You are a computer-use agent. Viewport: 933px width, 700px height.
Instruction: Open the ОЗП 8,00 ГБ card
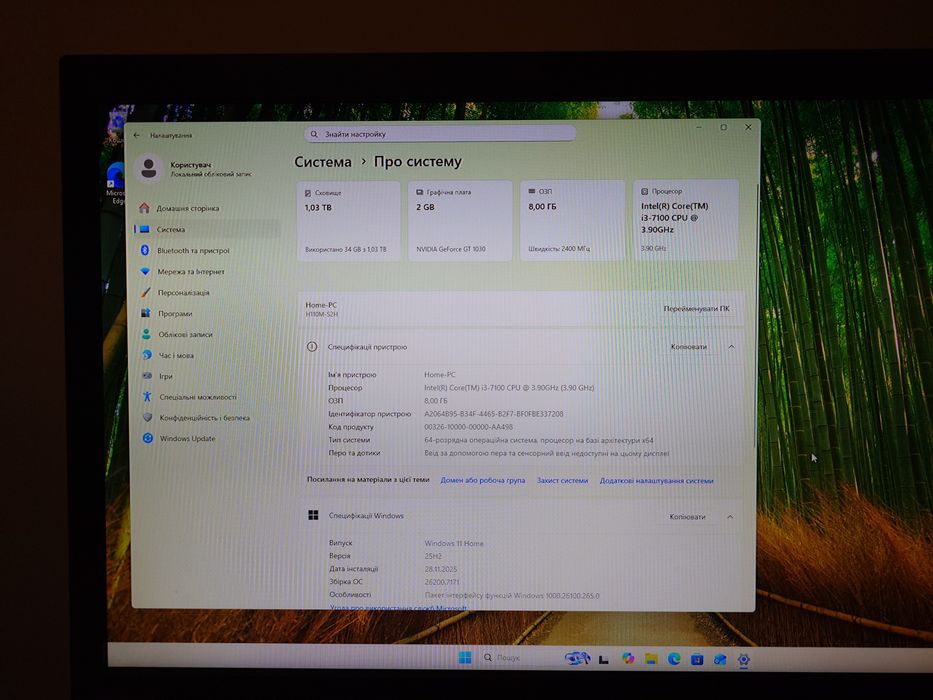572,220
